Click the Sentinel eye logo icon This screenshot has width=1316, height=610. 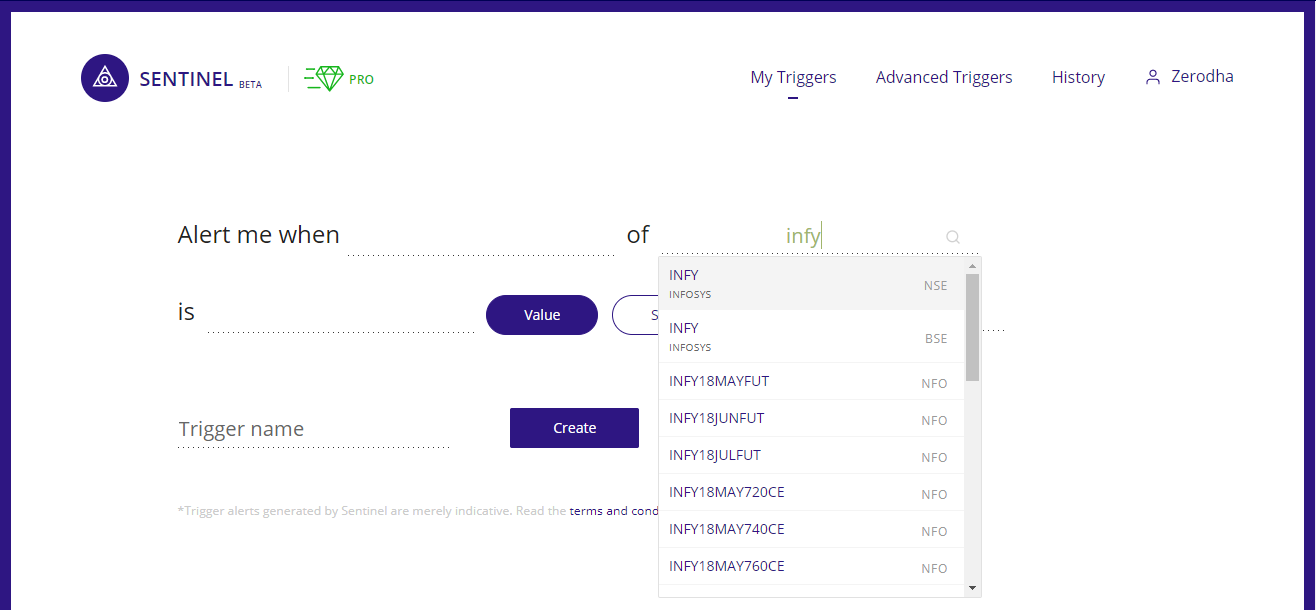click(x=105, y=78)
